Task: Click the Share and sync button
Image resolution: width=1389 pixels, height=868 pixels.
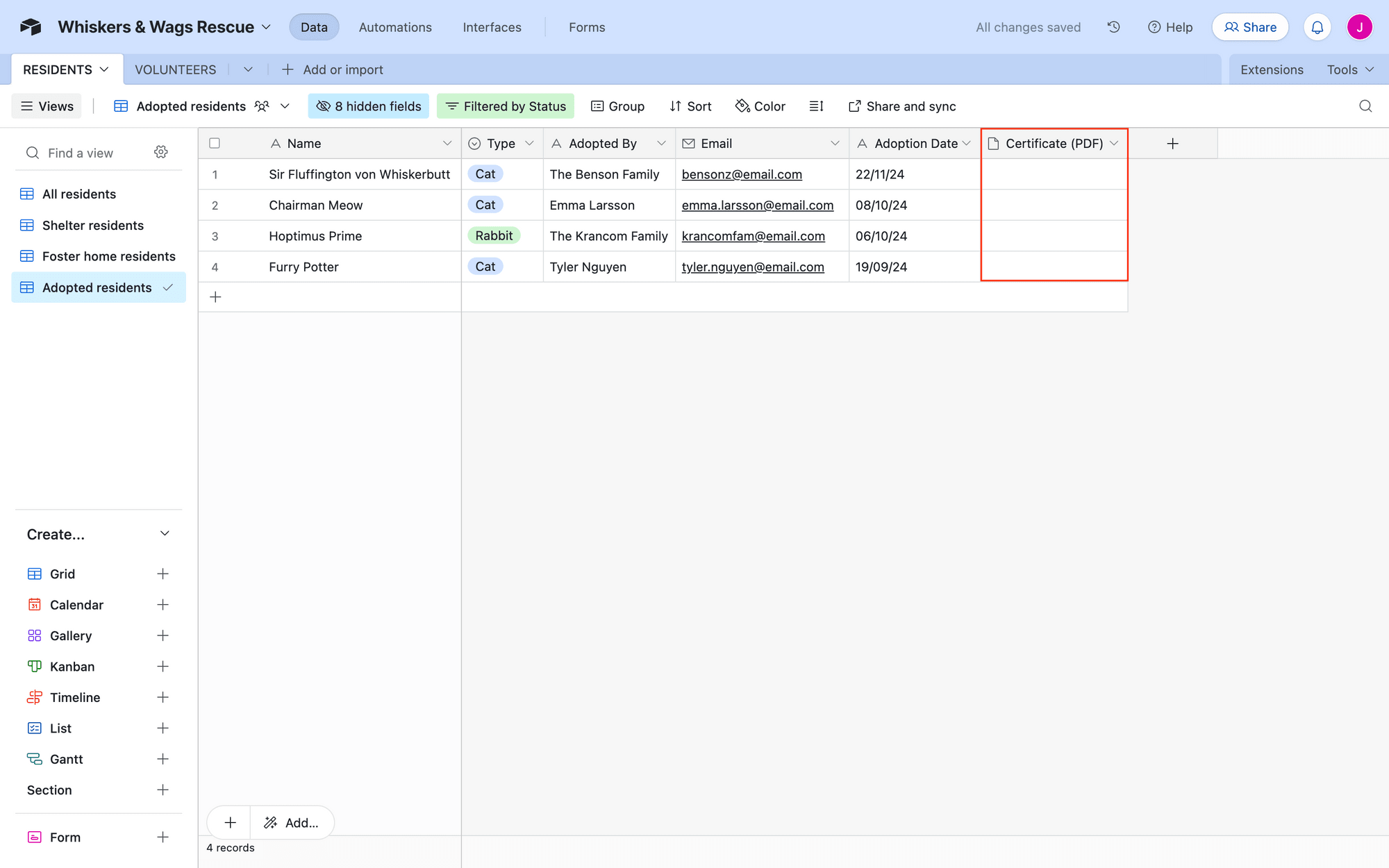Action: click(902, 106)
